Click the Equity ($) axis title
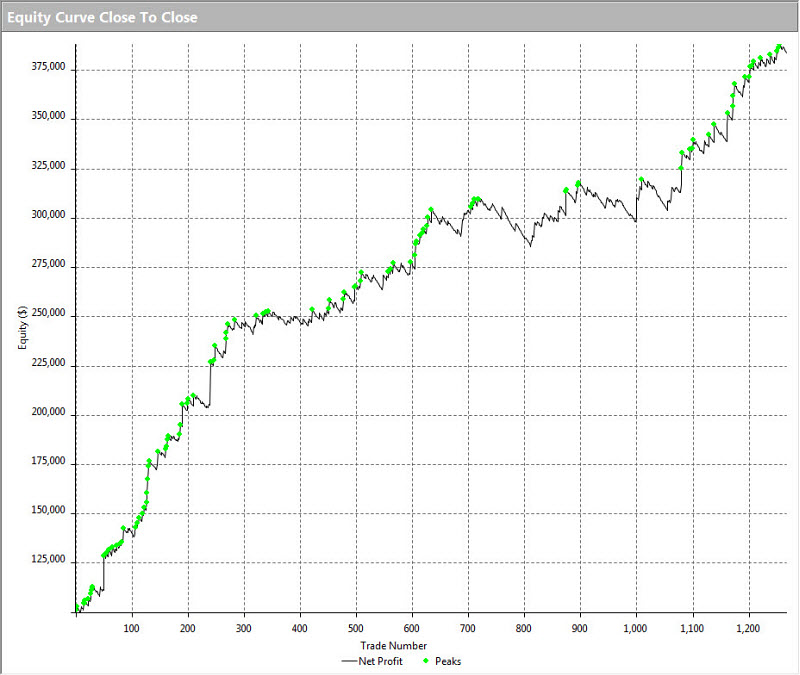 point(22,328)
